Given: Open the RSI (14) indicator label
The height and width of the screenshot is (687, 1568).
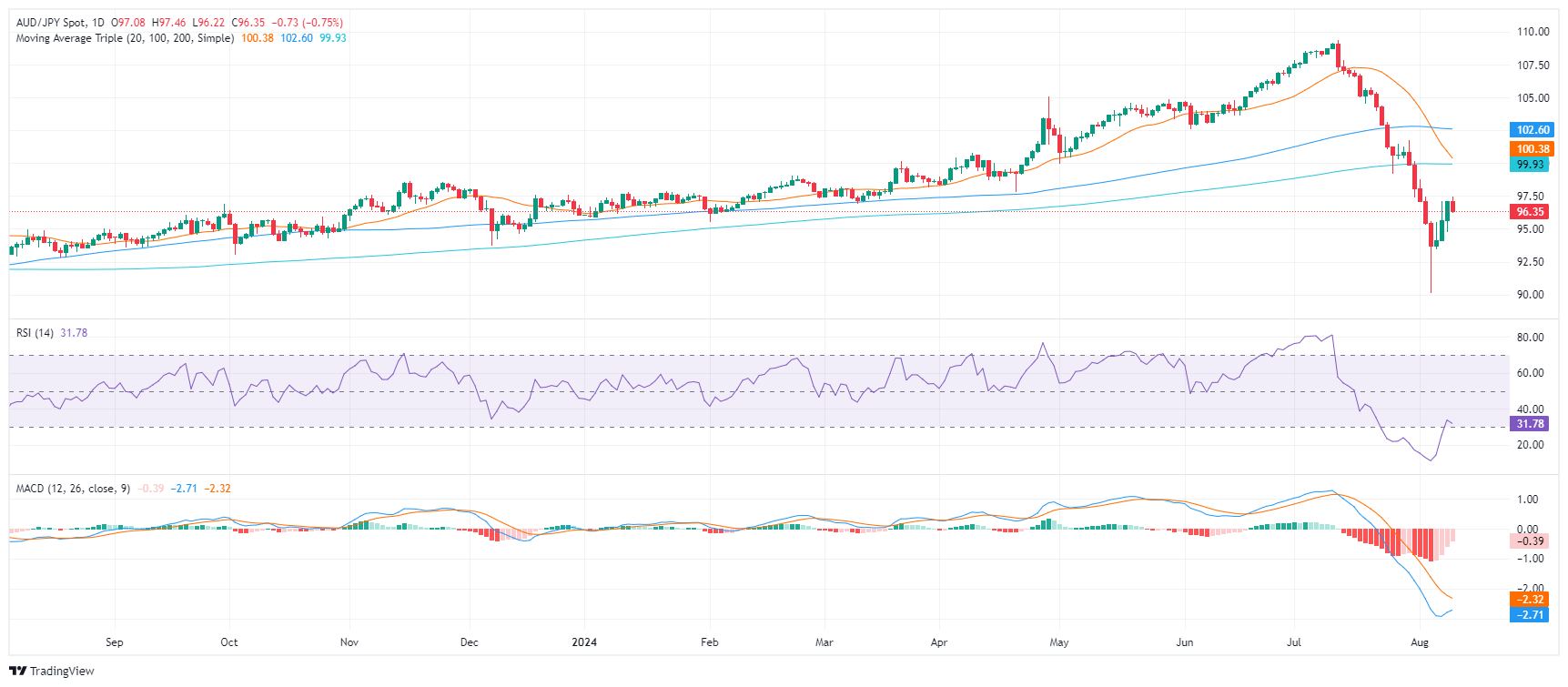Looking at the screenshot, I should click(x=35, y=333).
